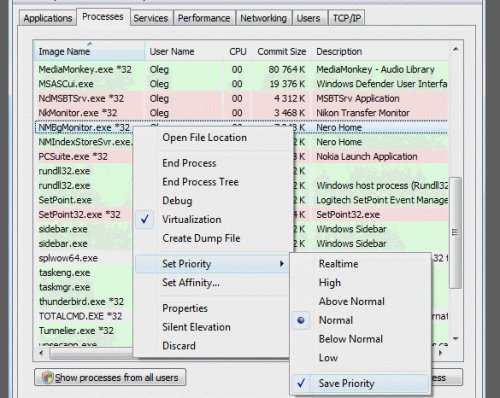The width and height of the screenshot is (500, 398).
Task: Click the 19 376 K commit size cell
Action: tap(287, 84)
